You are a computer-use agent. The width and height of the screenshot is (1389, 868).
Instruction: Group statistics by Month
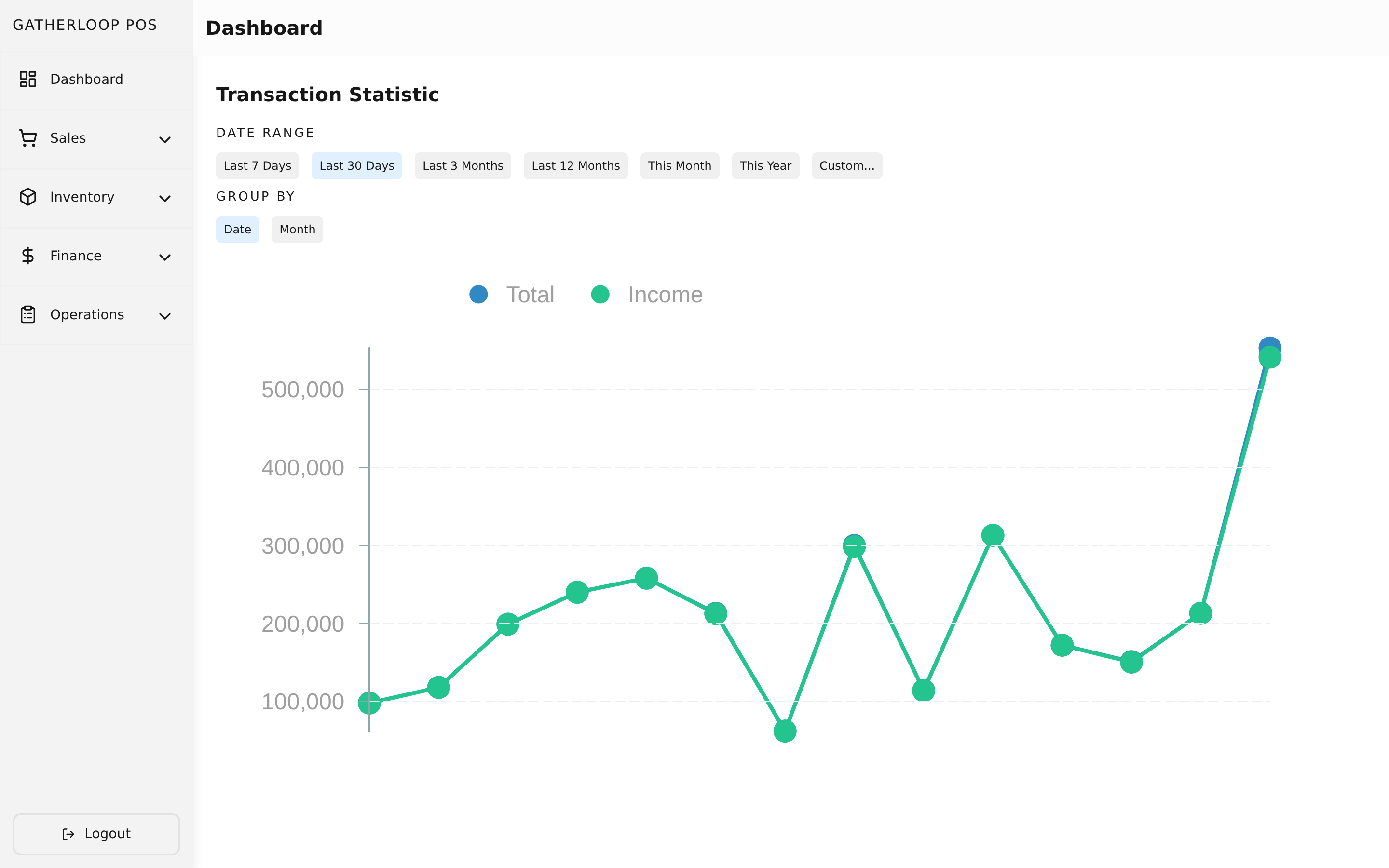(297, 230)
